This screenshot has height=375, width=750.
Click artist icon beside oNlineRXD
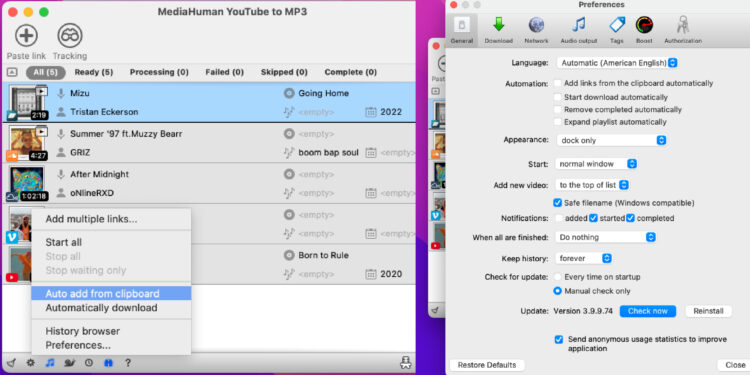(61, 193)
